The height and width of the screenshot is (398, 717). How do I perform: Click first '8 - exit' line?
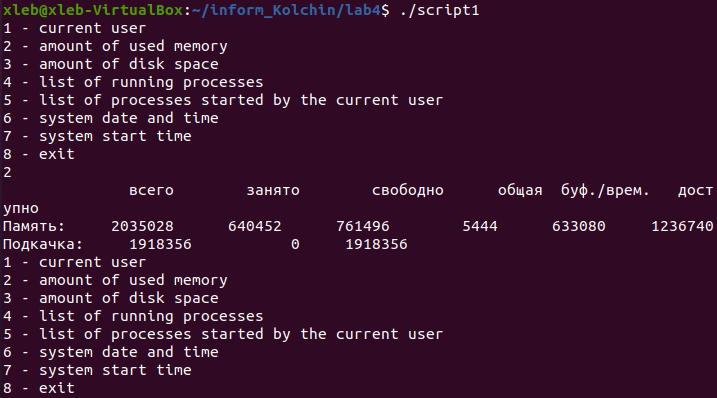pos(38,154)
